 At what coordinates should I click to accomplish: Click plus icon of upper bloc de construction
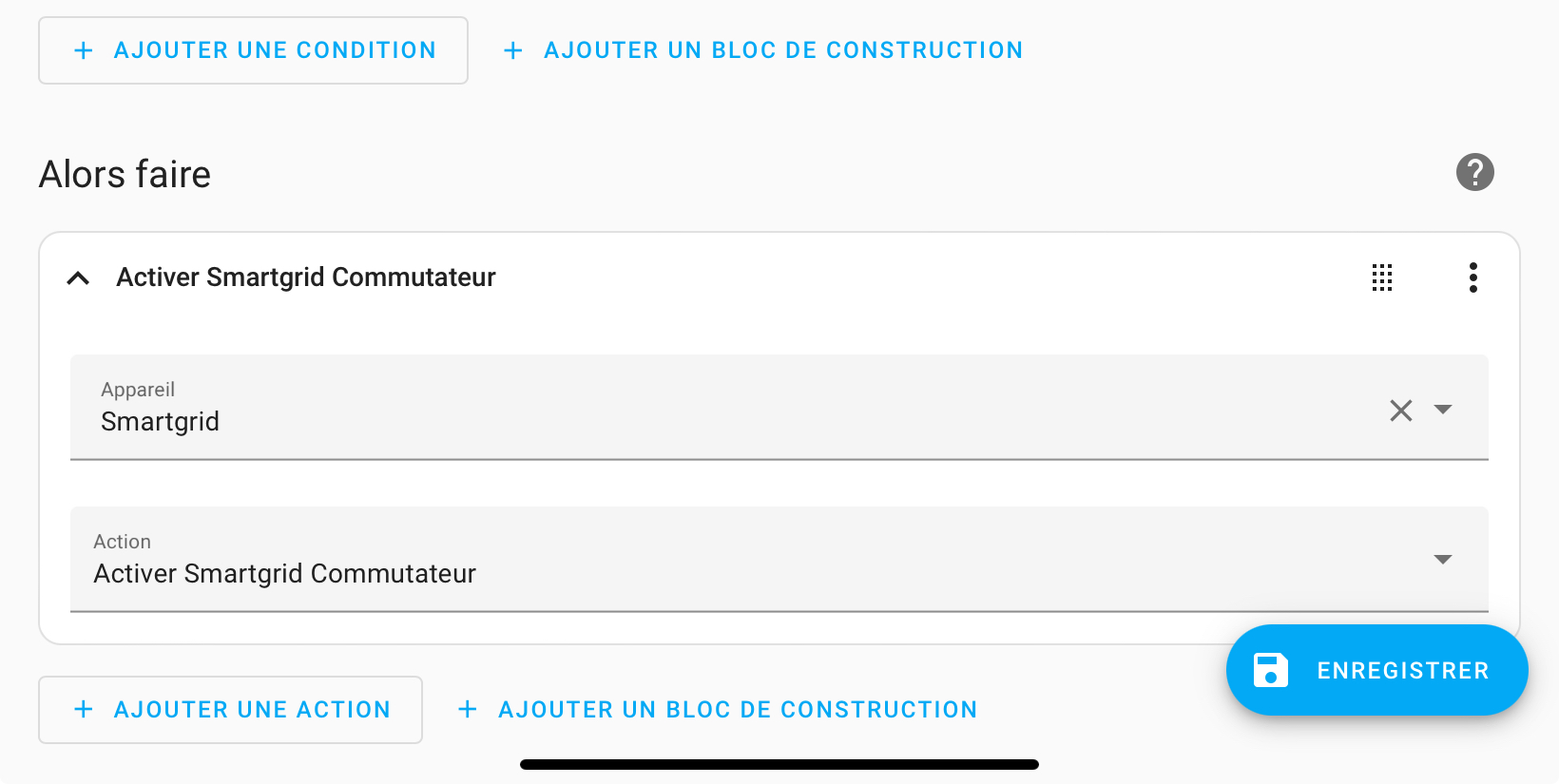point(513,50)
